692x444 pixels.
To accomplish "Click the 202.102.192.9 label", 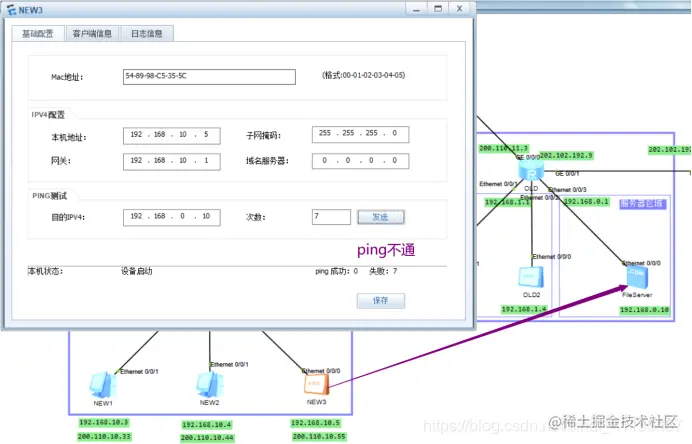I will click(x=566, y=155).
